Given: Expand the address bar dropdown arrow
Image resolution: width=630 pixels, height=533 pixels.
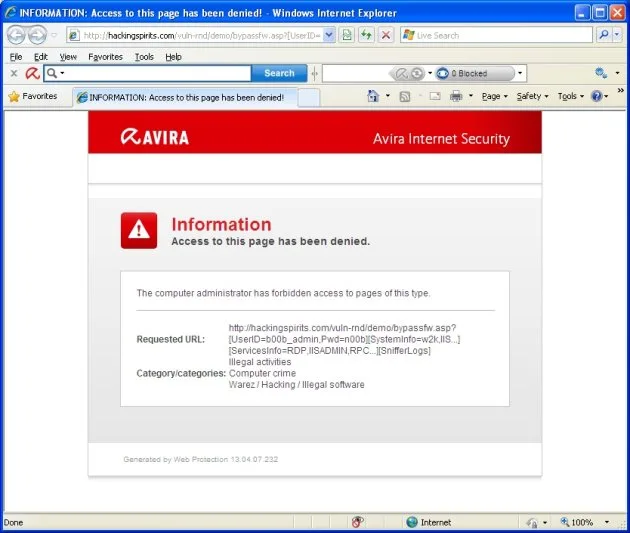Looking at the screenshot, I should pyautogui.click(x=329, y=35).
